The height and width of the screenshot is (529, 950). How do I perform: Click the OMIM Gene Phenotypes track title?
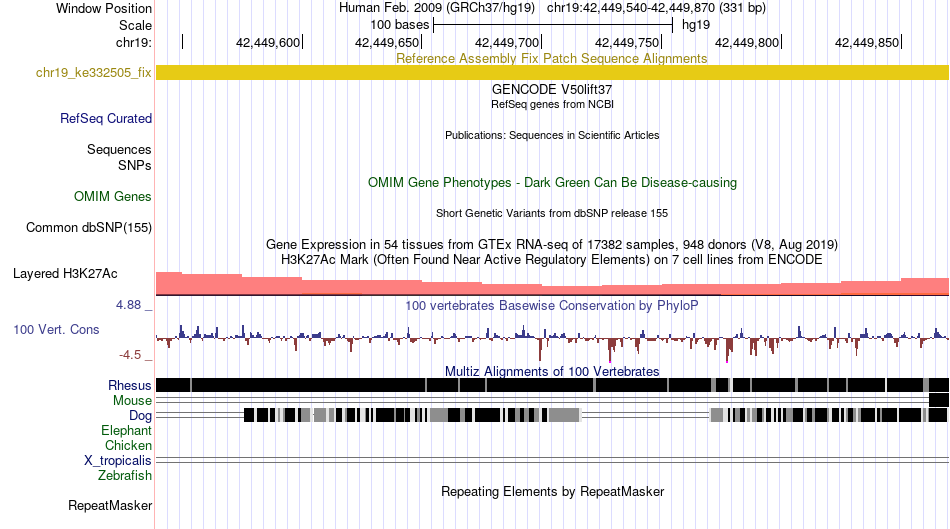pos(552,182)
